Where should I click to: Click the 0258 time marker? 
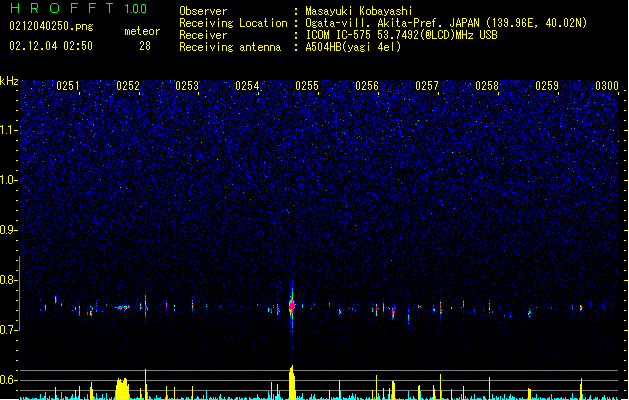tap(487, 86)
